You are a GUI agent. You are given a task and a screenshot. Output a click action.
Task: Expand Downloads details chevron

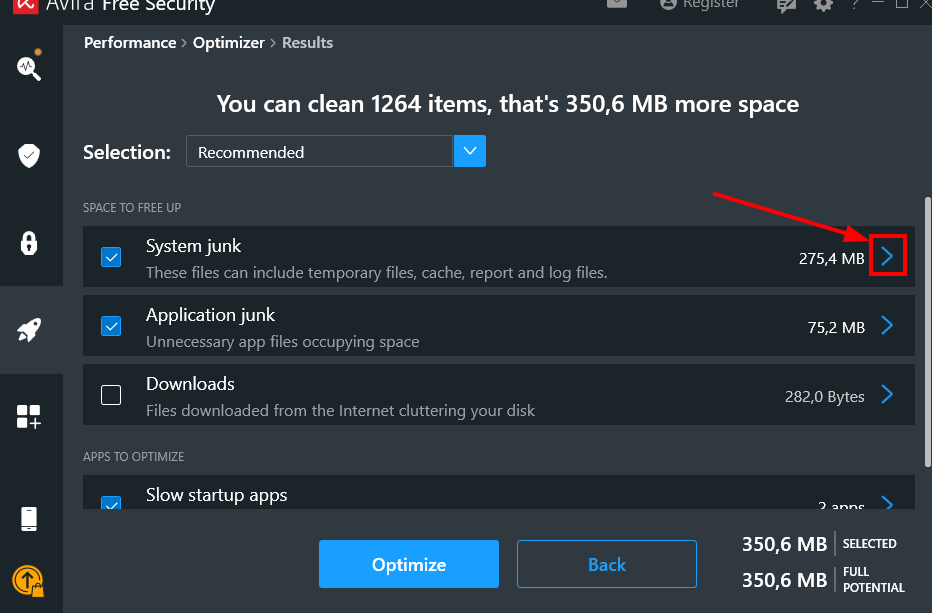click(x=887, y=395)
